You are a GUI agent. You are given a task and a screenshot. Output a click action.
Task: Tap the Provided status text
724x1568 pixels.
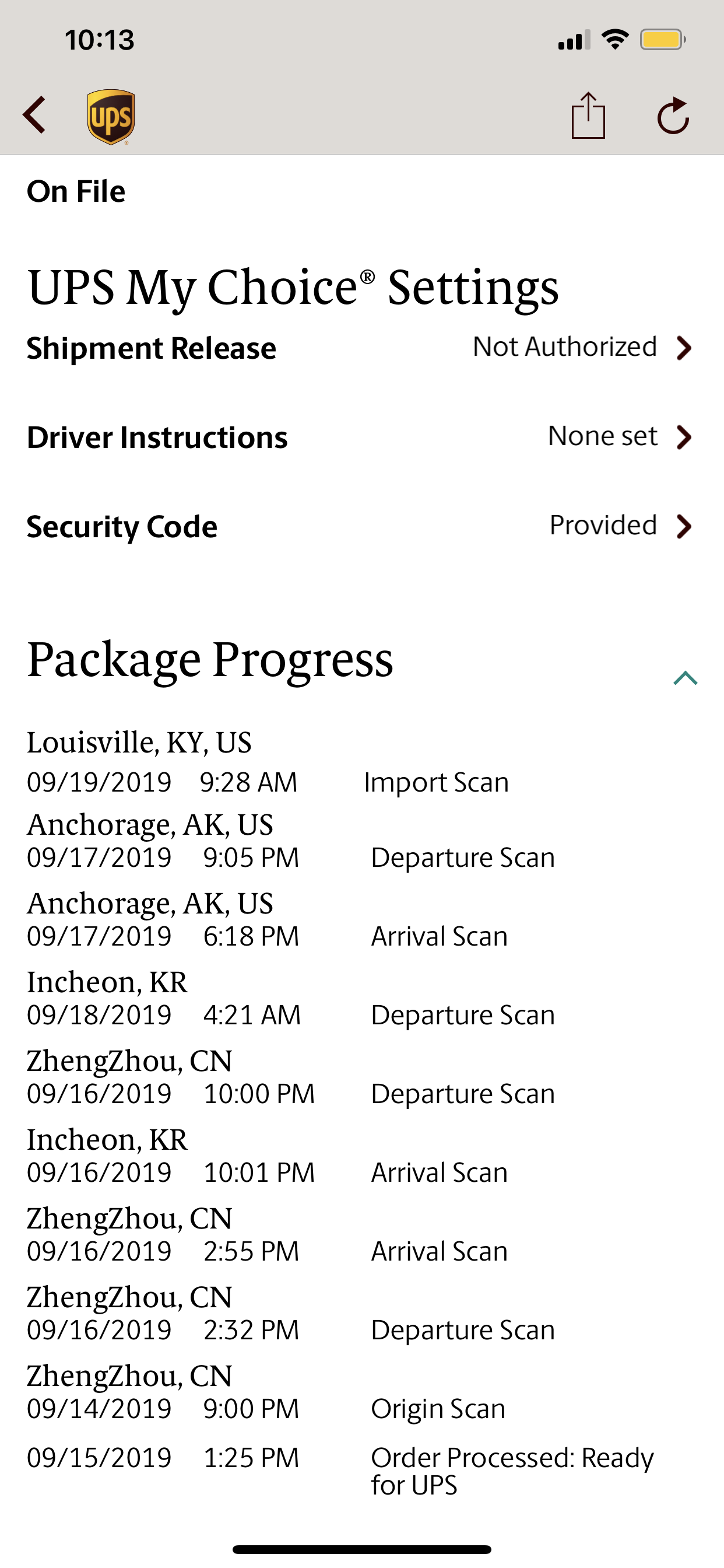coord(603,526)
